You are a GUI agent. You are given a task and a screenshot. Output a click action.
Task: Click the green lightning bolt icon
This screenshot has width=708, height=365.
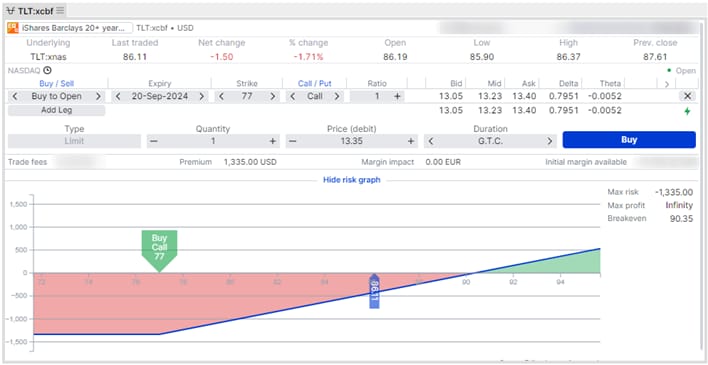pyautogui.click(x=687, y=111)
